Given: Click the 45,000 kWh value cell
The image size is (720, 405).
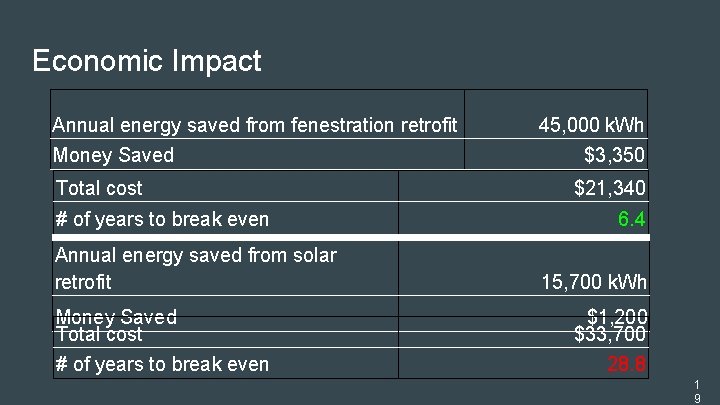Looking at the screenshot, I should point(591,125).
